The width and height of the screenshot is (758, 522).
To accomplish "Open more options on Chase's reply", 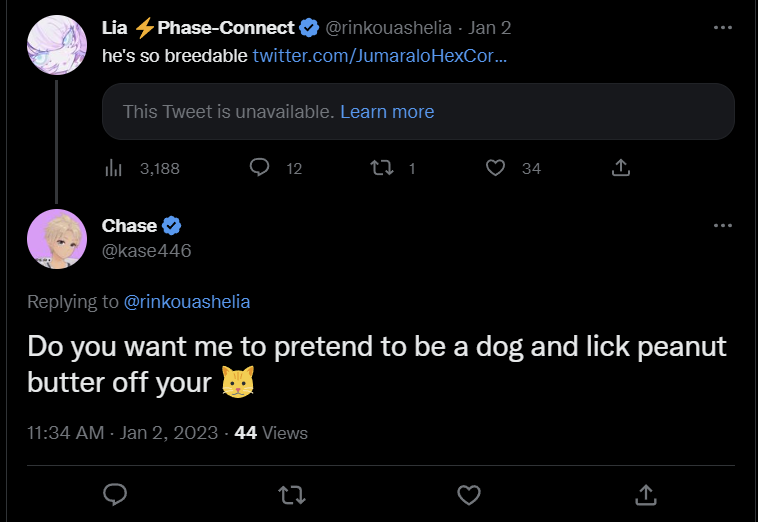I will click(x=723, y=226).
